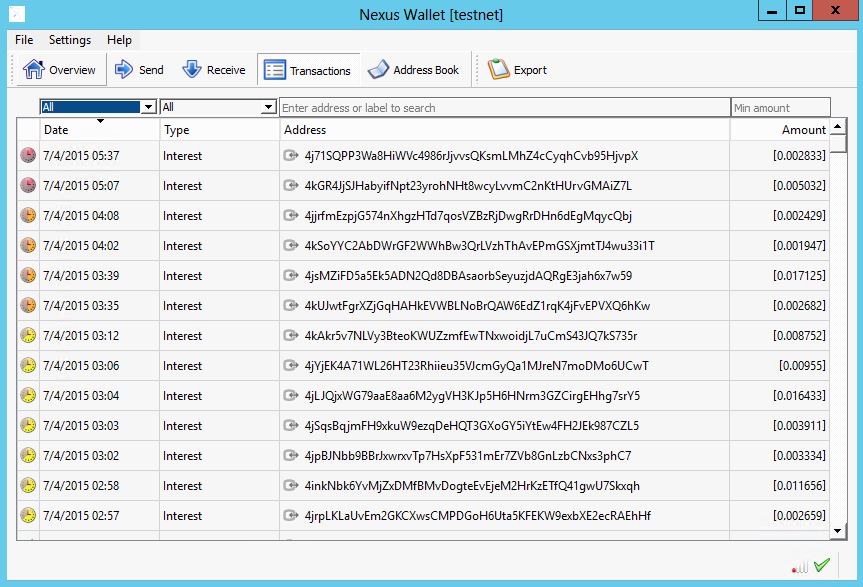Select the amount [0.00955]
Viewport: 863px width, 587px height.
[802, 366]
